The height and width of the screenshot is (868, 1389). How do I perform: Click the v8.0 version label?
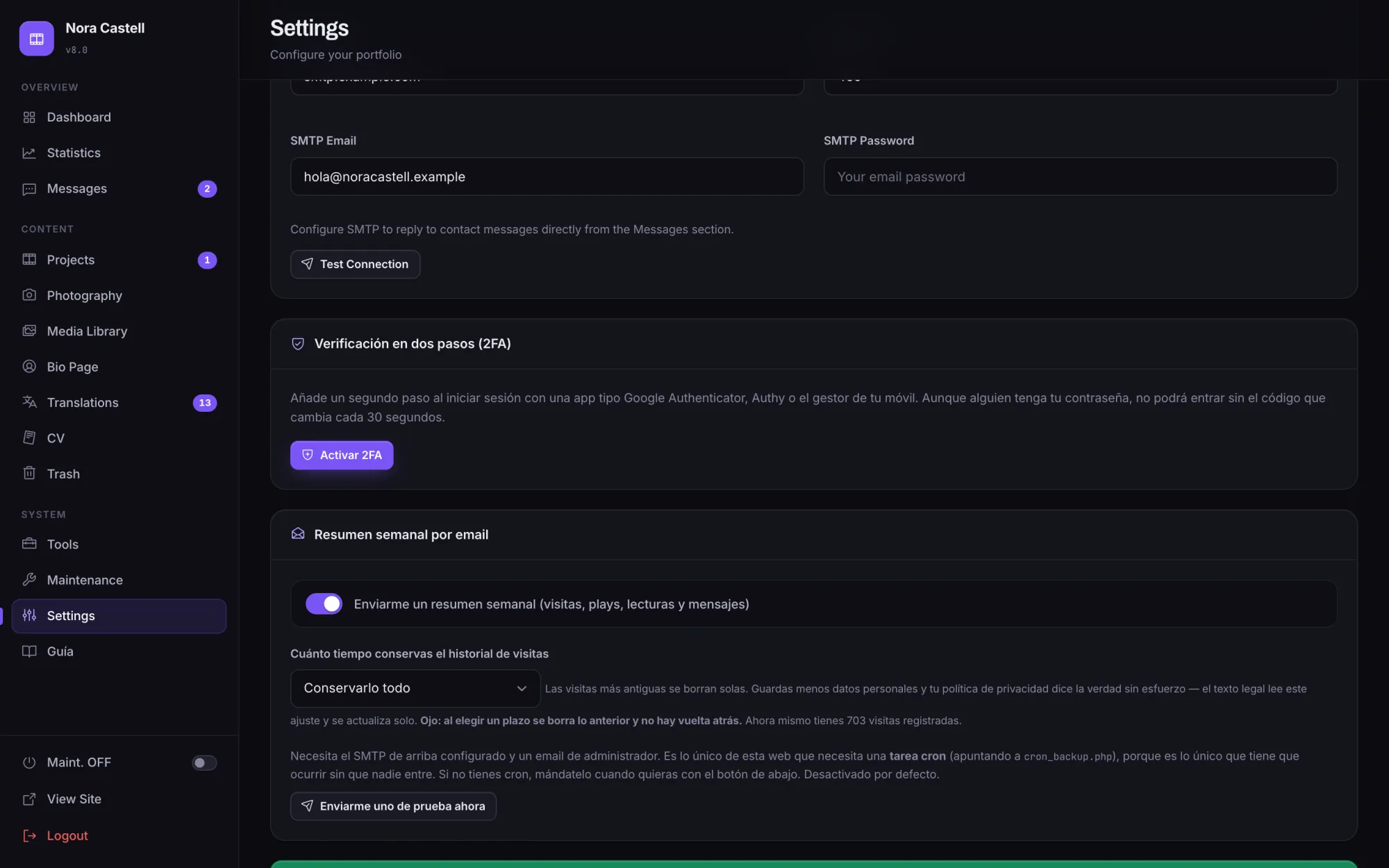76,50
